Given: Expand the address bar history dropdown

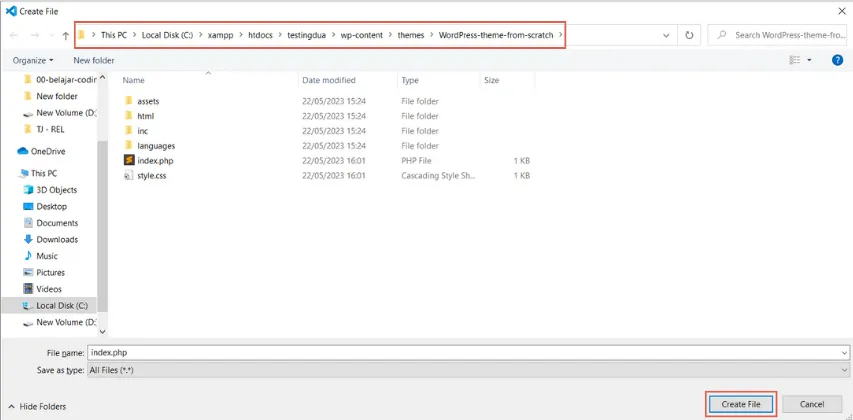Looking at the screenshot, I should [666, 35].
